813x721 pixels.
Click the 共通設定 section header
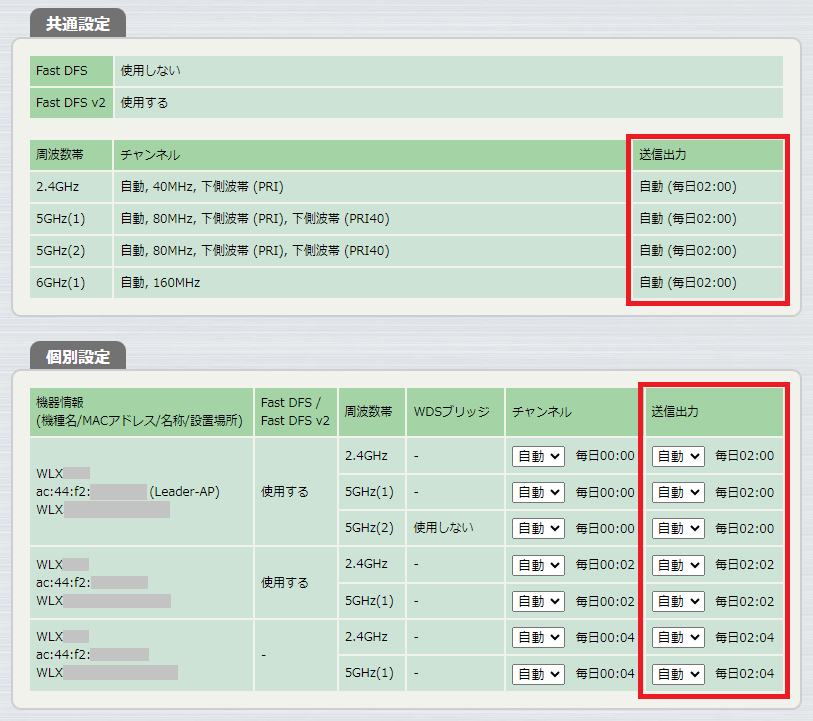click(78, 24)
